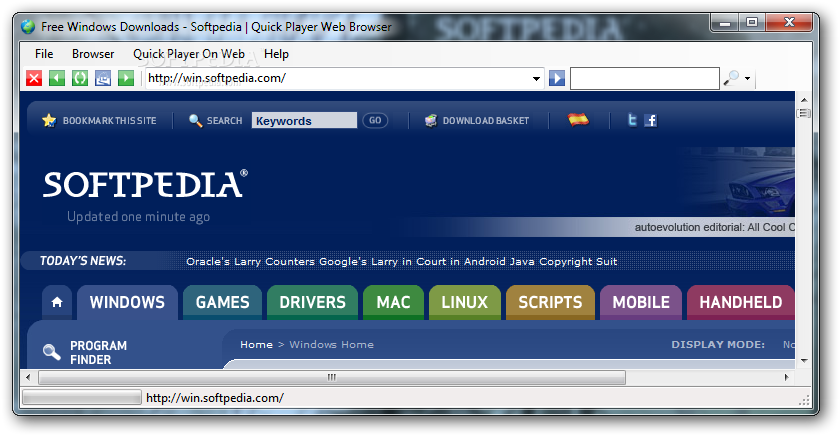Click the vertical scrollbar thumb
The height and width of the screenshot is (436, 840).
pos(804,114)
